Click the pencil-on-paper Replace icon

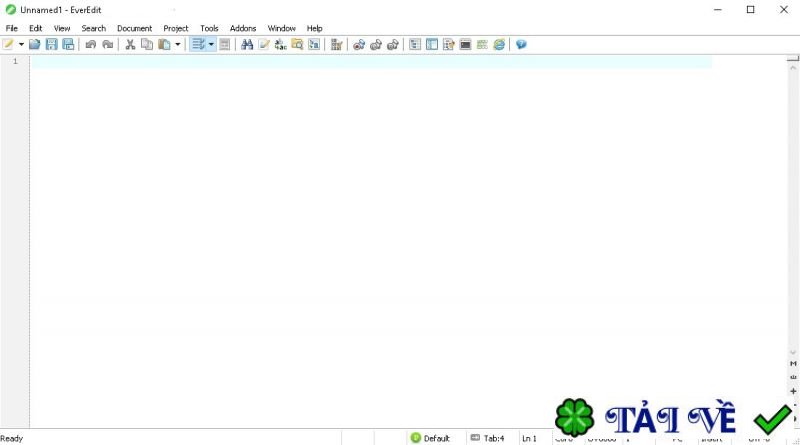(264, 44)
